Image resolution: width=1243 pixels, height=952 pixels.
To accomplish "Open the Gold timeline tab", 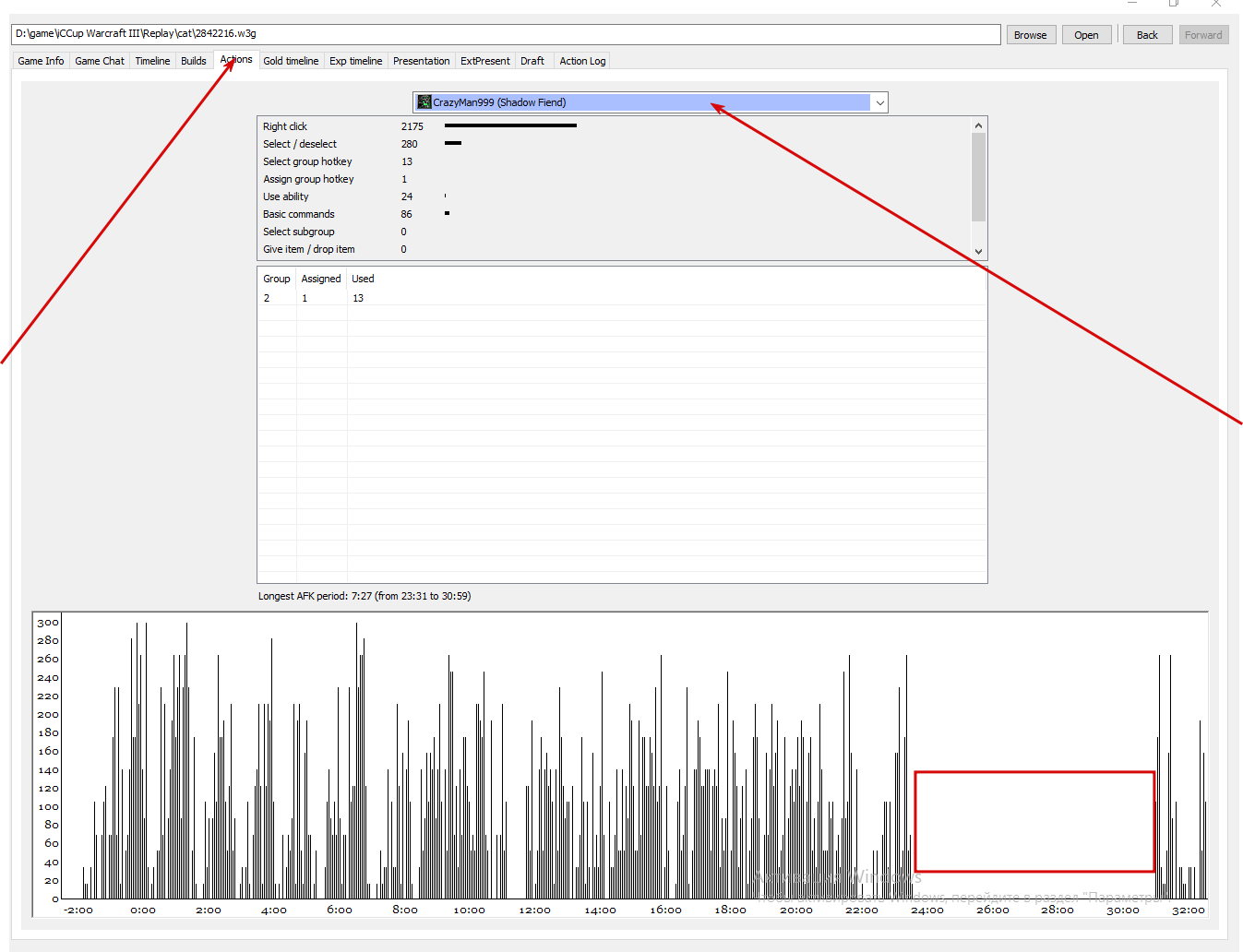I will pos(291,61).
